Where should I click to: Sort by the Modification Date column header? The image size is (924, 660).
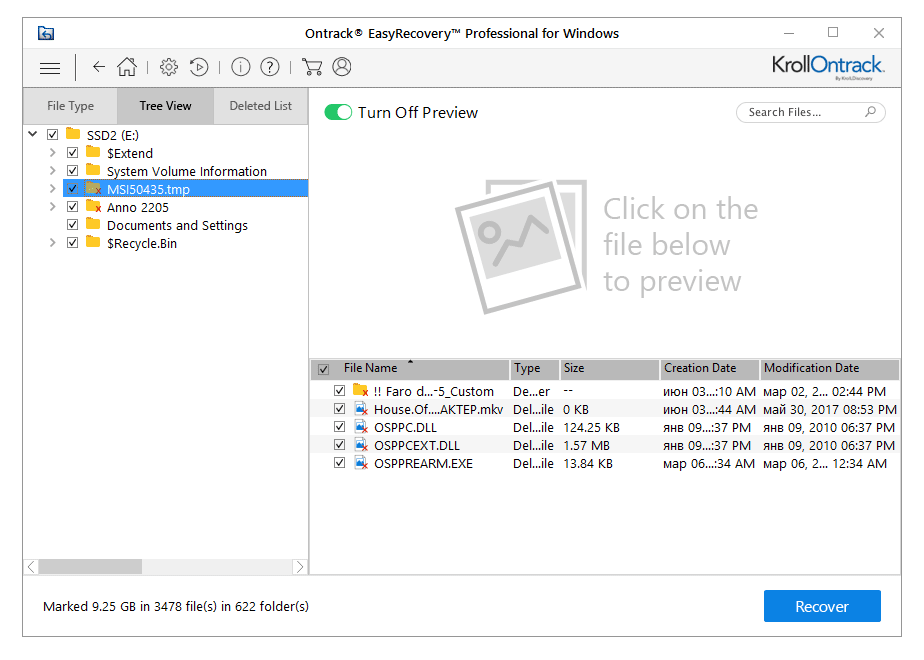pos(830,369)
